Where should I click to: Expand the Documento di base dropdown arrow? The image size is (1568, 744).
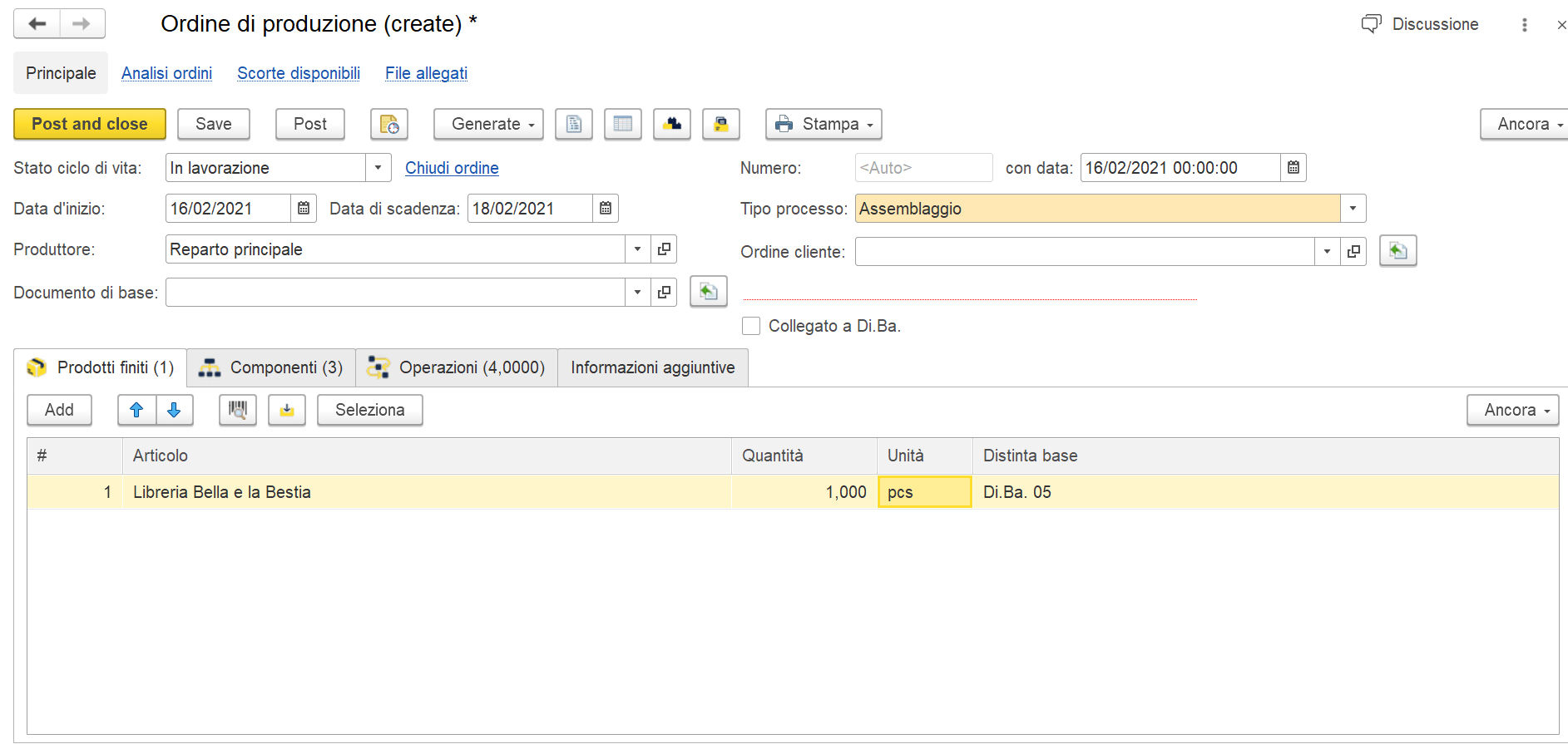tap(638, 293)
